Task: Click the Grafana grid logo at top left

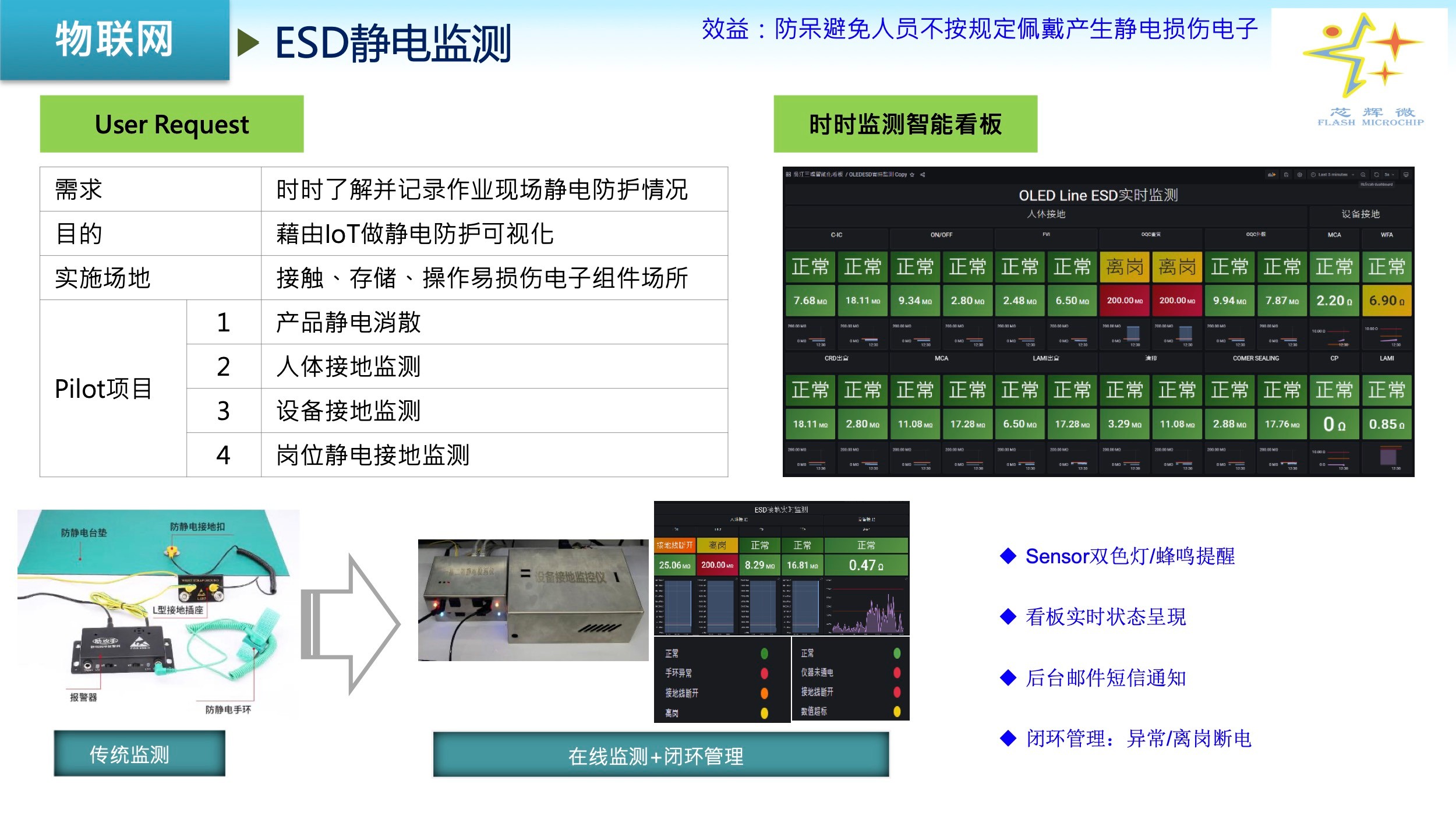Action: (x=789, y=175)
